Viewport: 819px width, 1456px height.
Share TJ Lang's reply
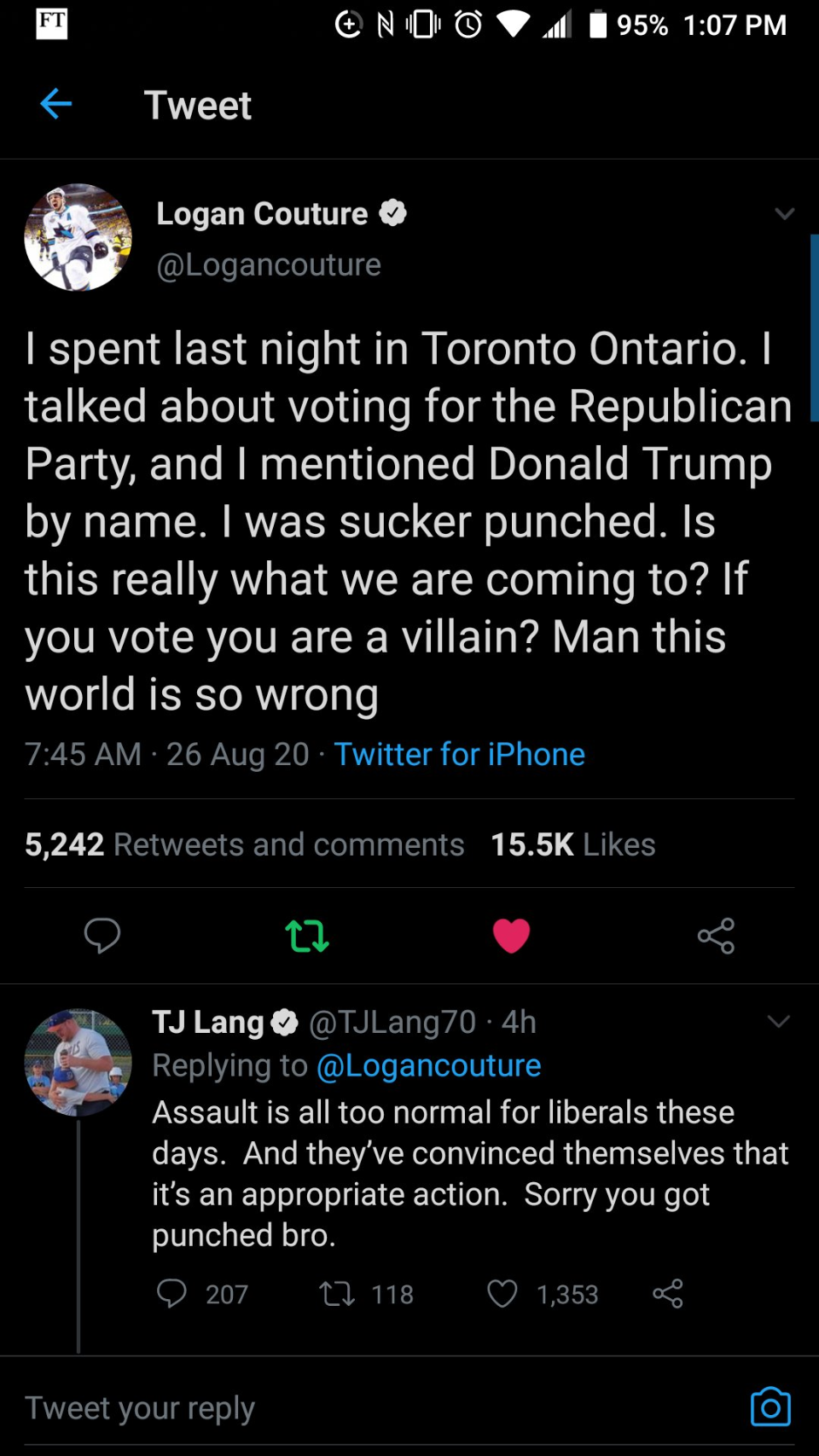point(668,1294)
